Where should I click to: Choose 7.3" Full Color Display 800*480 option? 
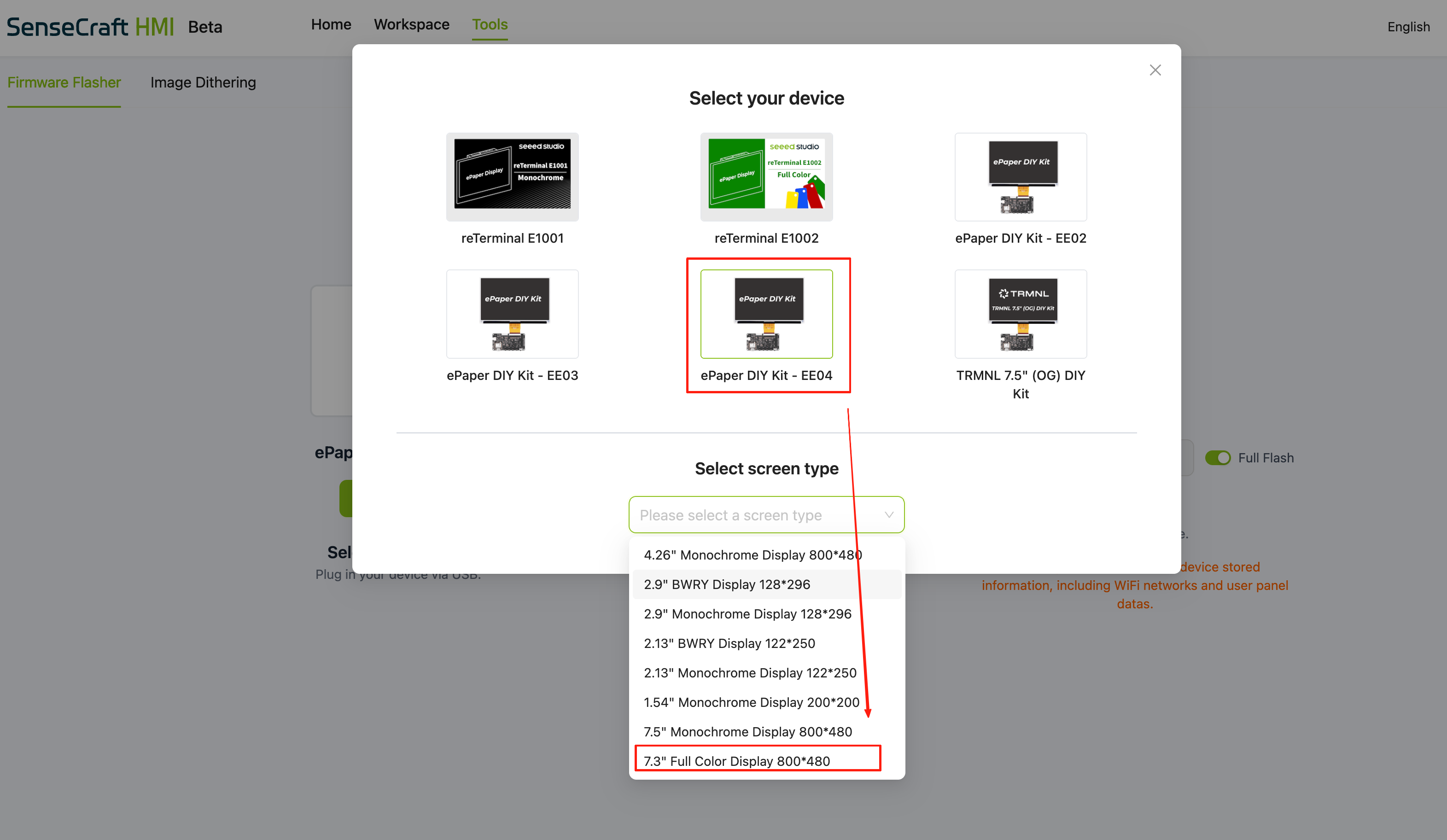point(737,761)
